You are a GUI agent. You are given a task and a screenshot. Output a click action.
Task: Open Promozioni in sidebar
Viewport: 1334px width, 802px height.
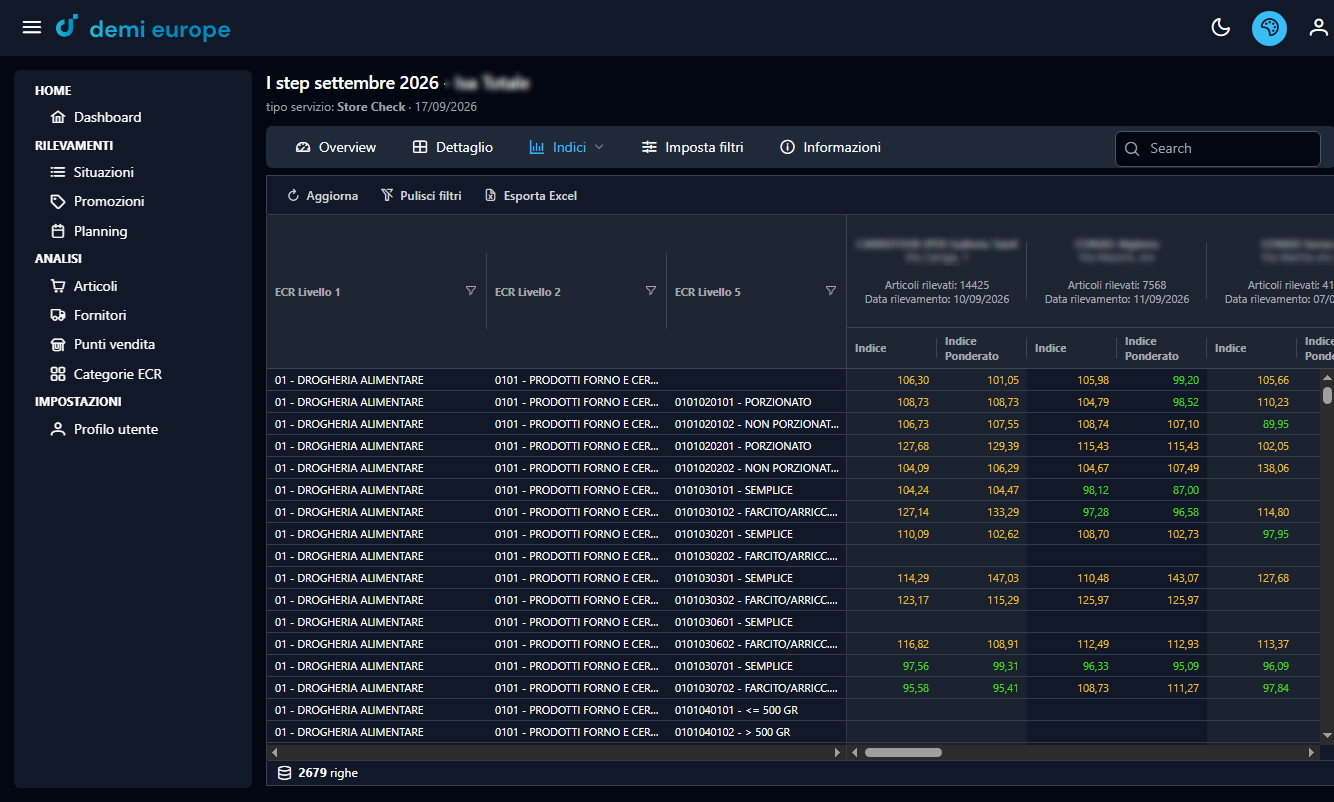click(x=97, y=201)
